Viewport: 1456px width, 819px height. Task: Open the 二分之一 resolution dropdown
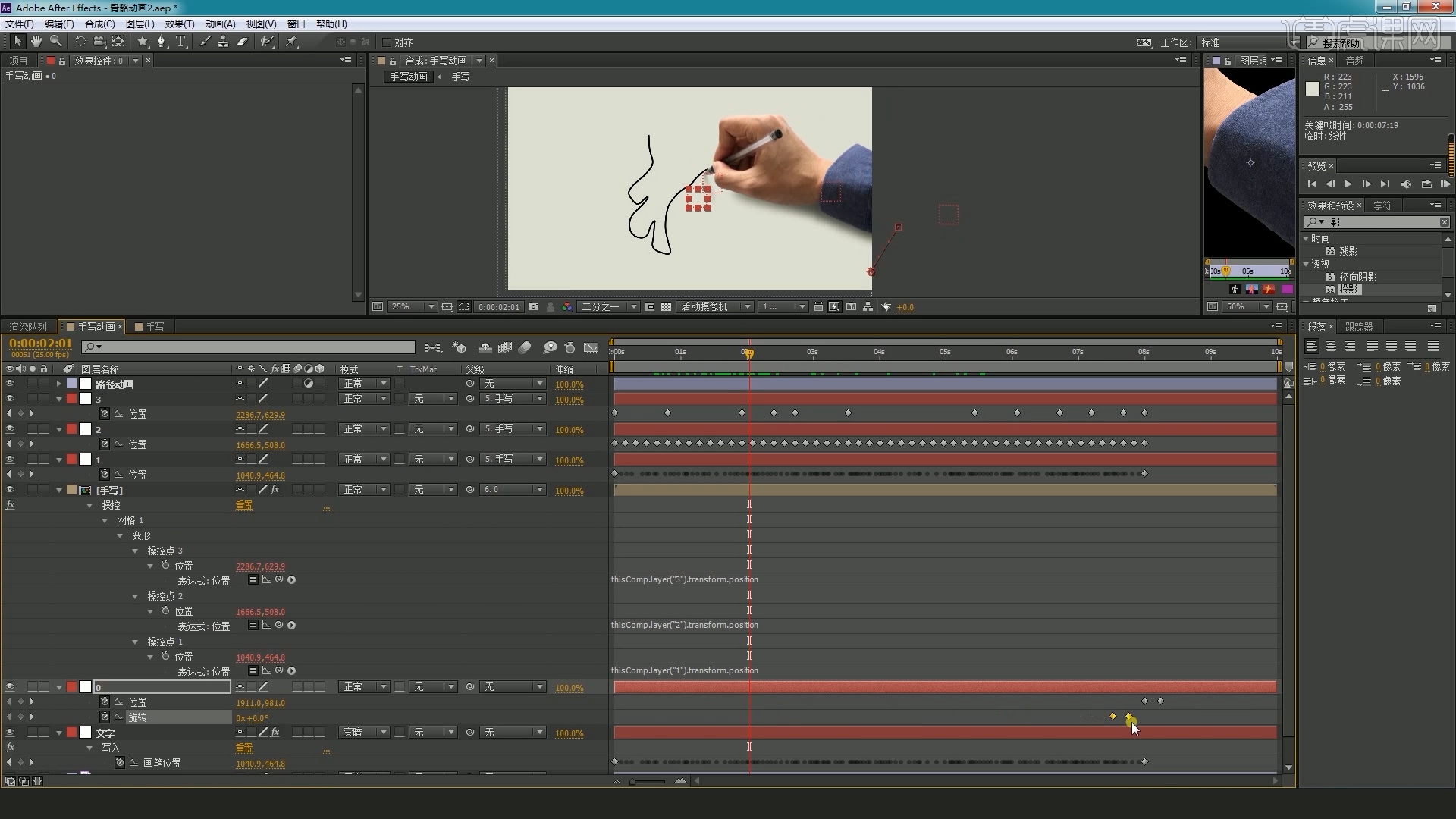click(x=608, y=307)
